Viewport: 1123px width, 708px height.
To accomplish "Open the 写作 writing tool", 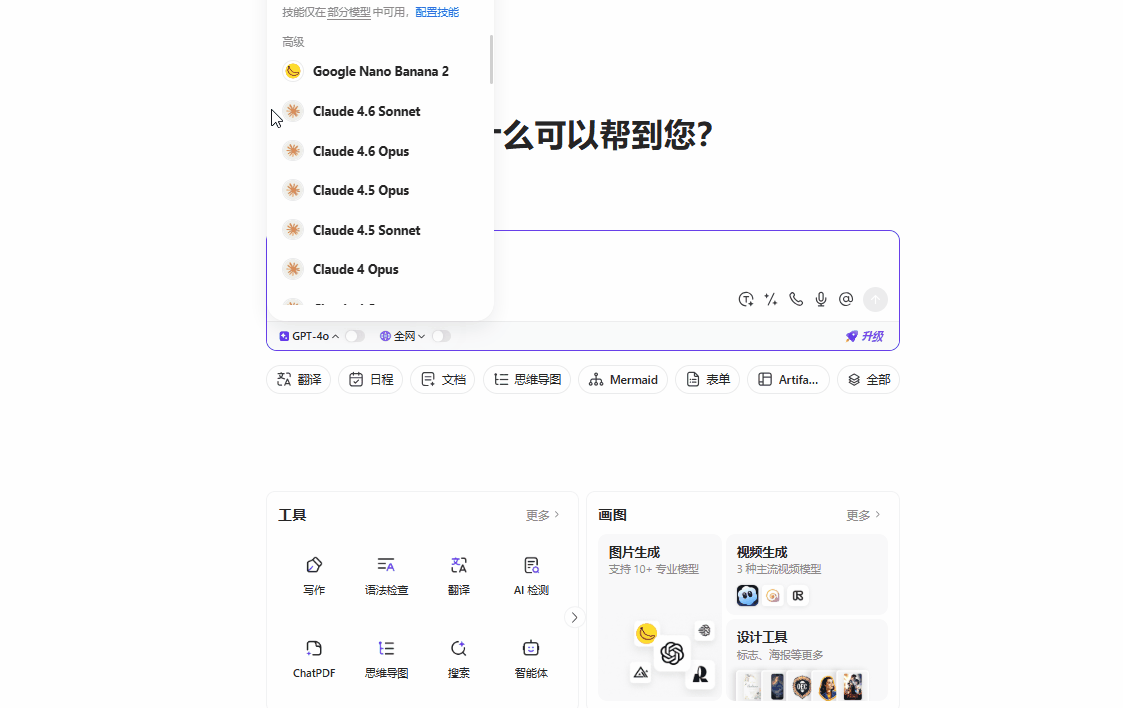I will click(x=314, y=576).
